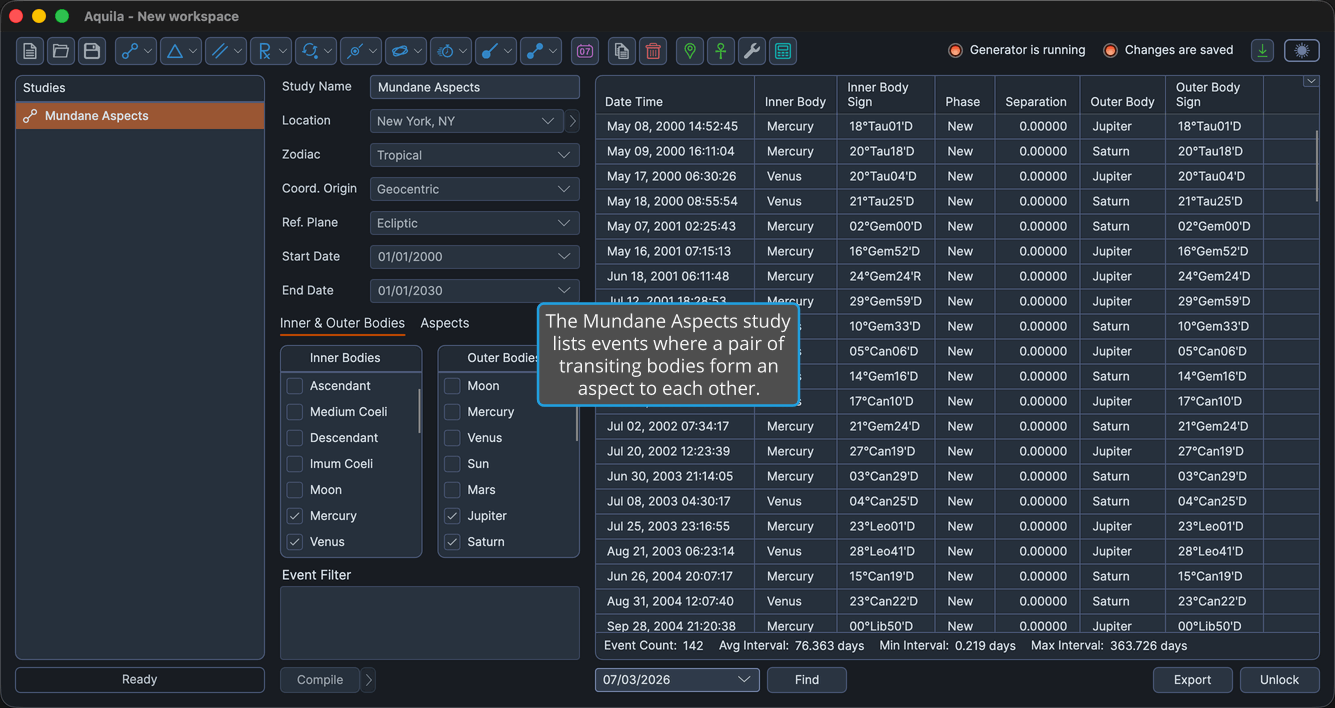1335x708 pixels.
Task: Click into the Event Filter text area
Action: click(x=430, y=622)
